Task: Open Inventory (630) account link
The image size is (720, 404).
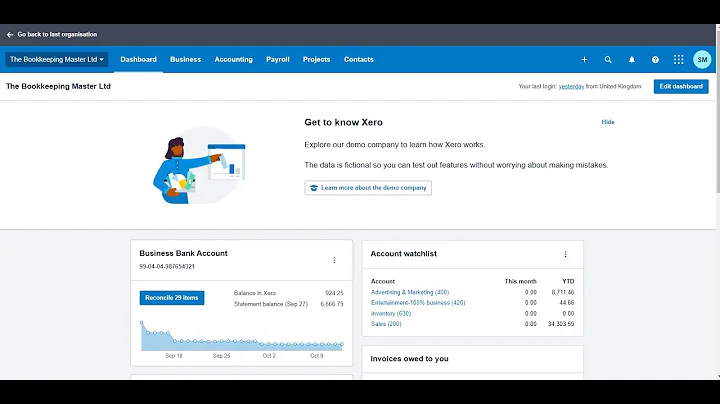Action: coord(391,314)
